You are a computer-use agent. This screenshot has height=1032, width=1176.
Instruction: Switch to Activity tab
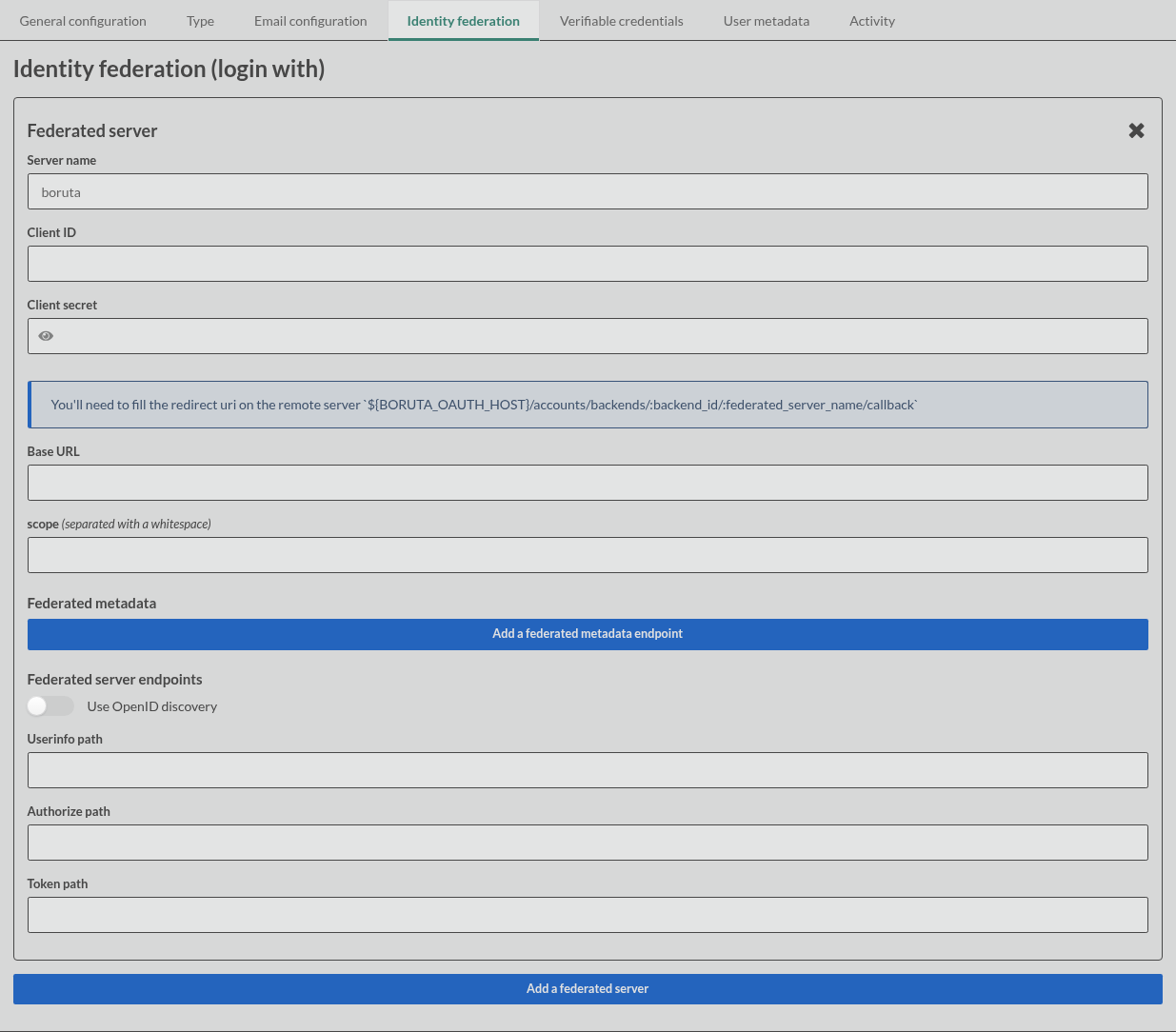coord(872,21)
